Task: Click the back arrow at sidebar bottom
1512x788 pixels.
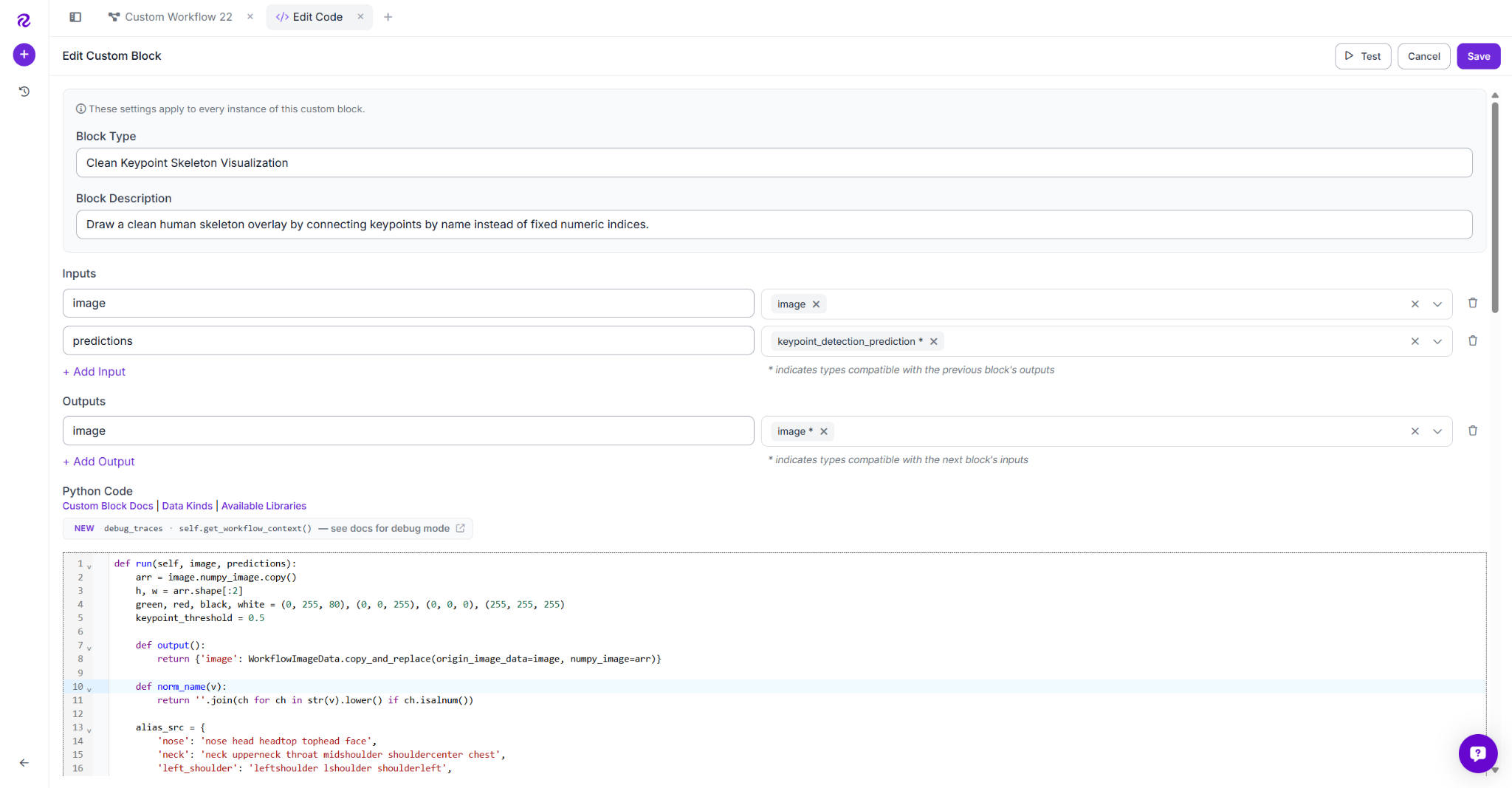Action: (x=24, y=763)
